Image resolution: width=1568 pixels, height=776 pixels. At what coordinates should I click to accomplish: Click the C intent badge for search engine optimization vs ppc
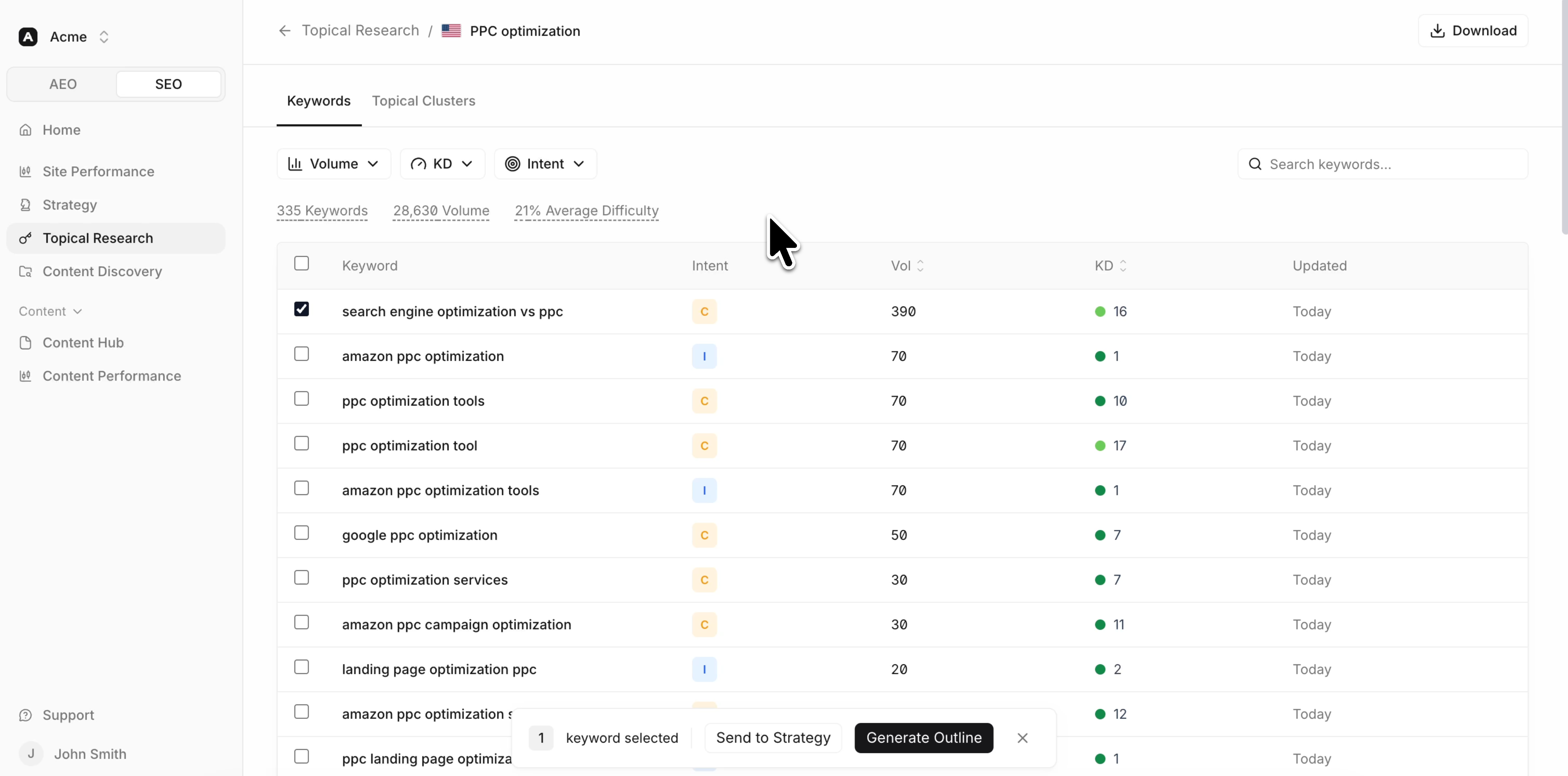click(x=704, y=311)
